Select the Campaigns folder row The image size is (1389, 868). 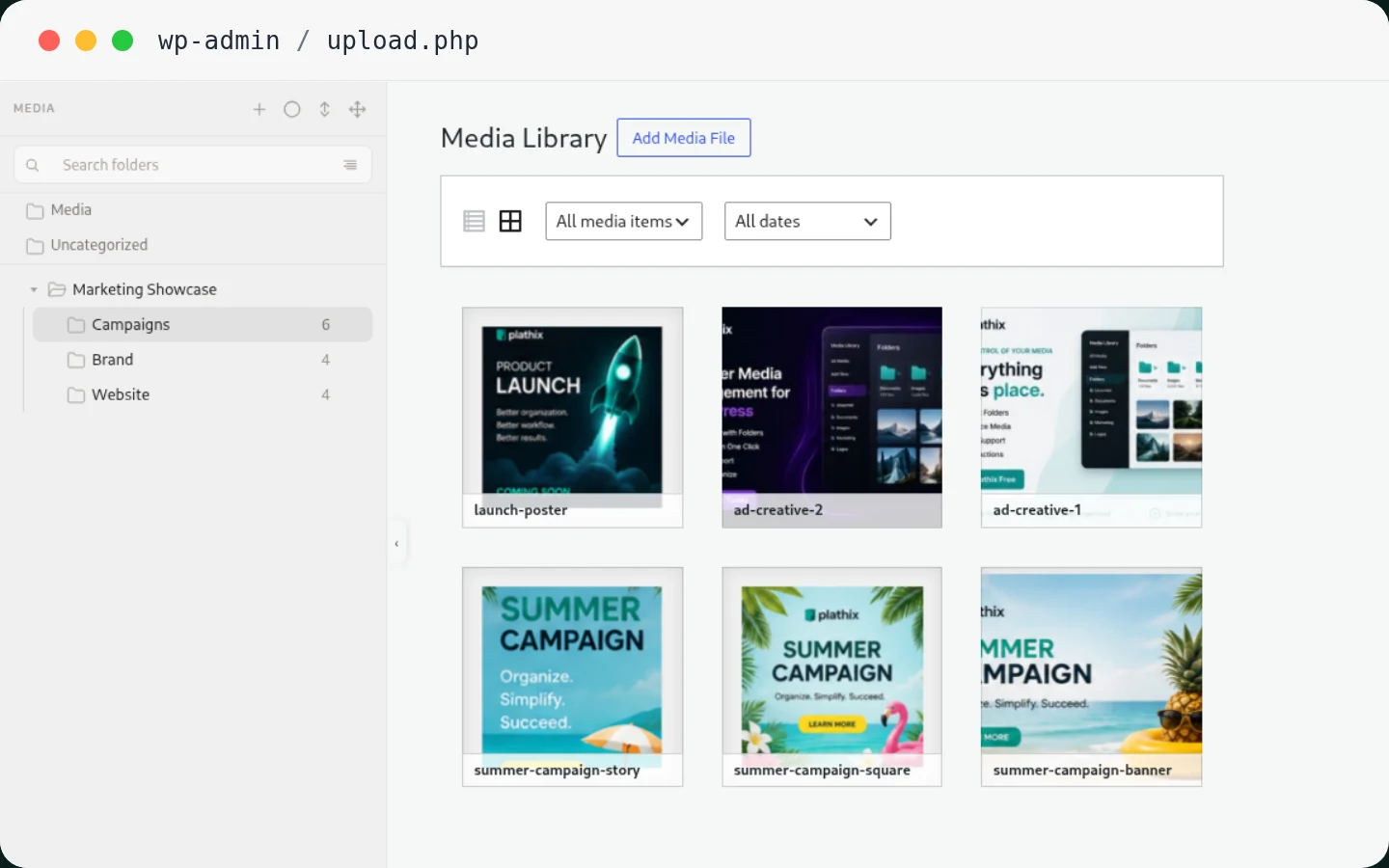203,324
